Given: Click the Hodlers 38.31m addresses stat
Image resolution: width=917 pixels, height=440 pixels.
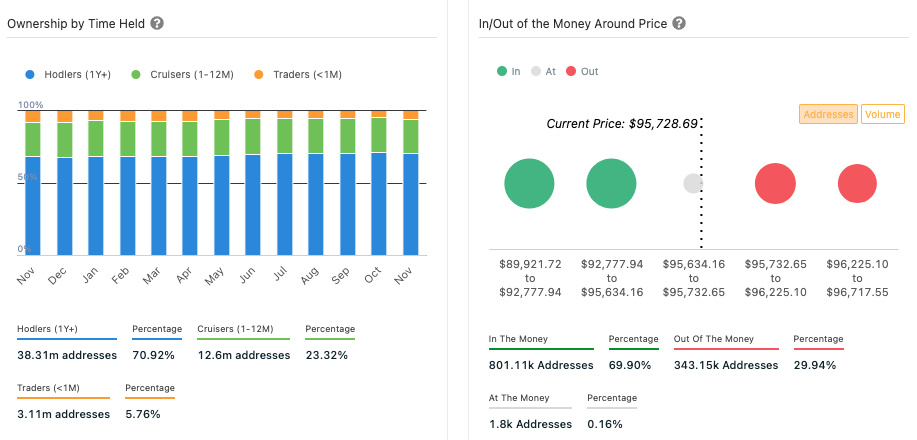Looking at the screenshot, I should coord(67,355).
